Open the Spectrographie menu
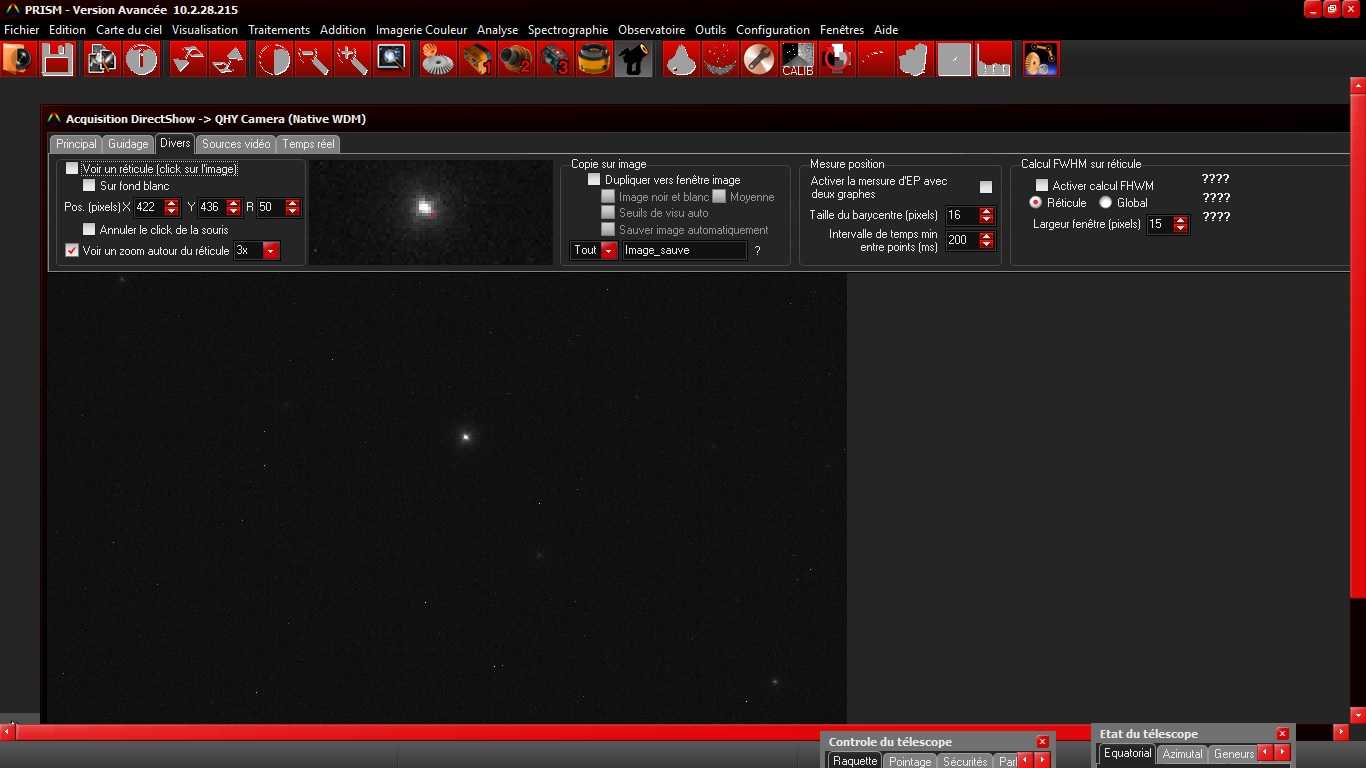This screenshot has height=768, width=1366. 567,30
